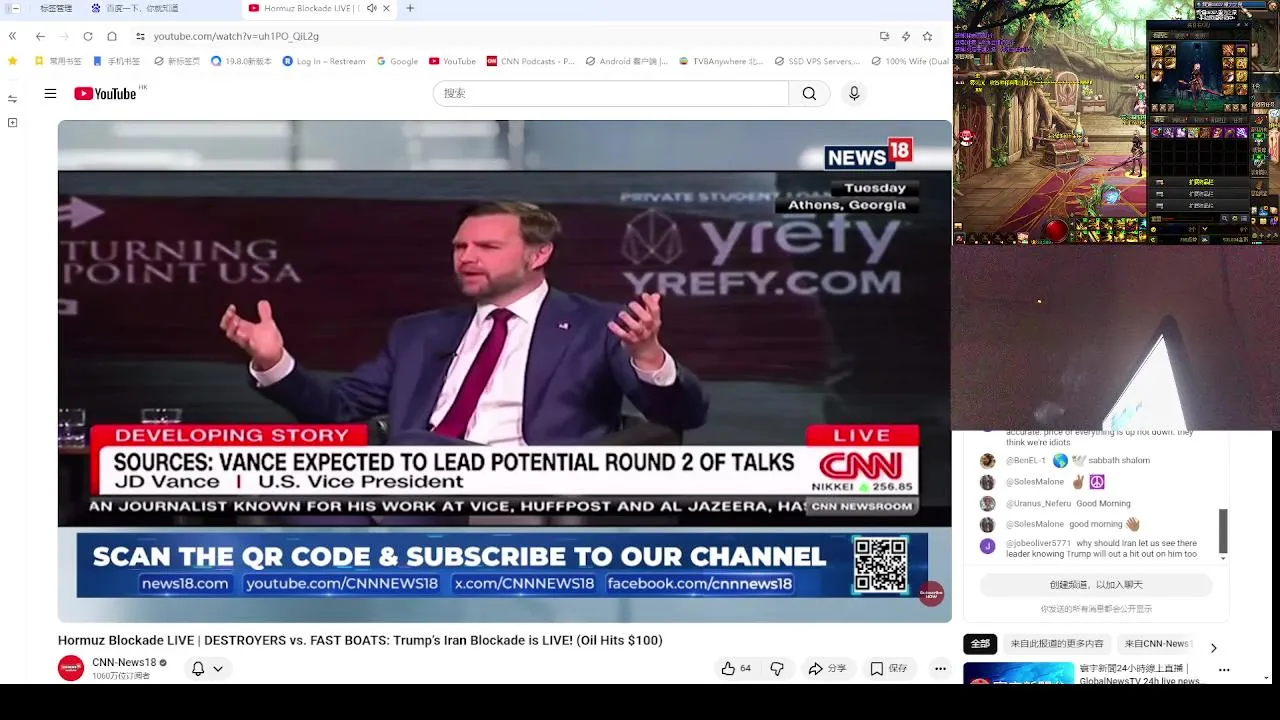This screenshot has height=720, width=1280.
Task: Click the address bar URL field
Action: click(x=500, y=36)
